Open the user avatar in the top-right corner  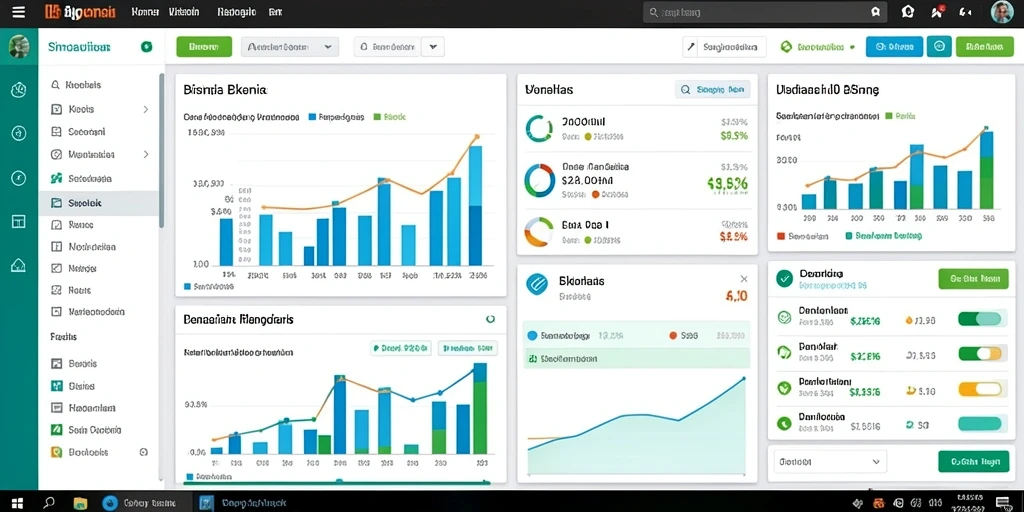(1002, 12)
